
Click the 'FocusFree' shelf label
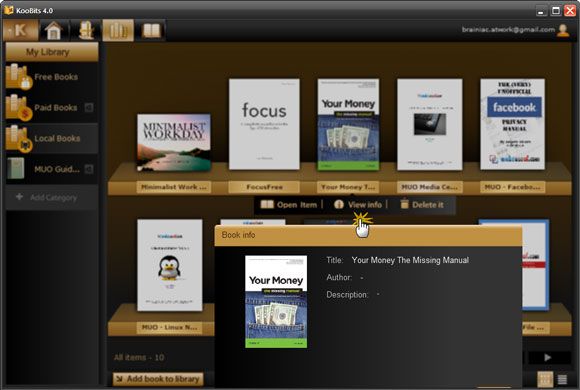264,187
